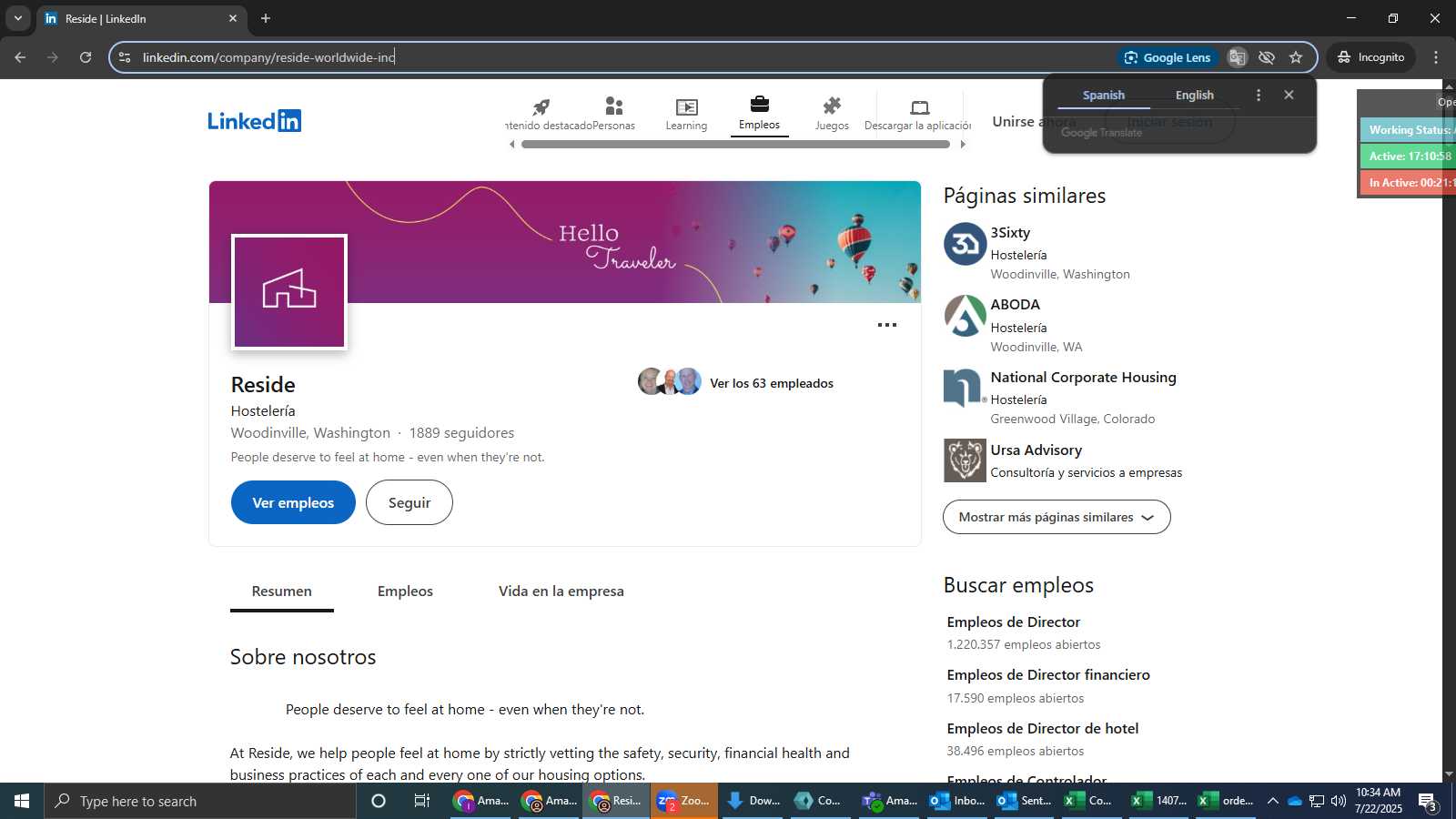Open the LinkedIn home logo
Image resolution: width=1456 pixels, height=819 pixels.
pyautogui.click(x=254, y=121)
